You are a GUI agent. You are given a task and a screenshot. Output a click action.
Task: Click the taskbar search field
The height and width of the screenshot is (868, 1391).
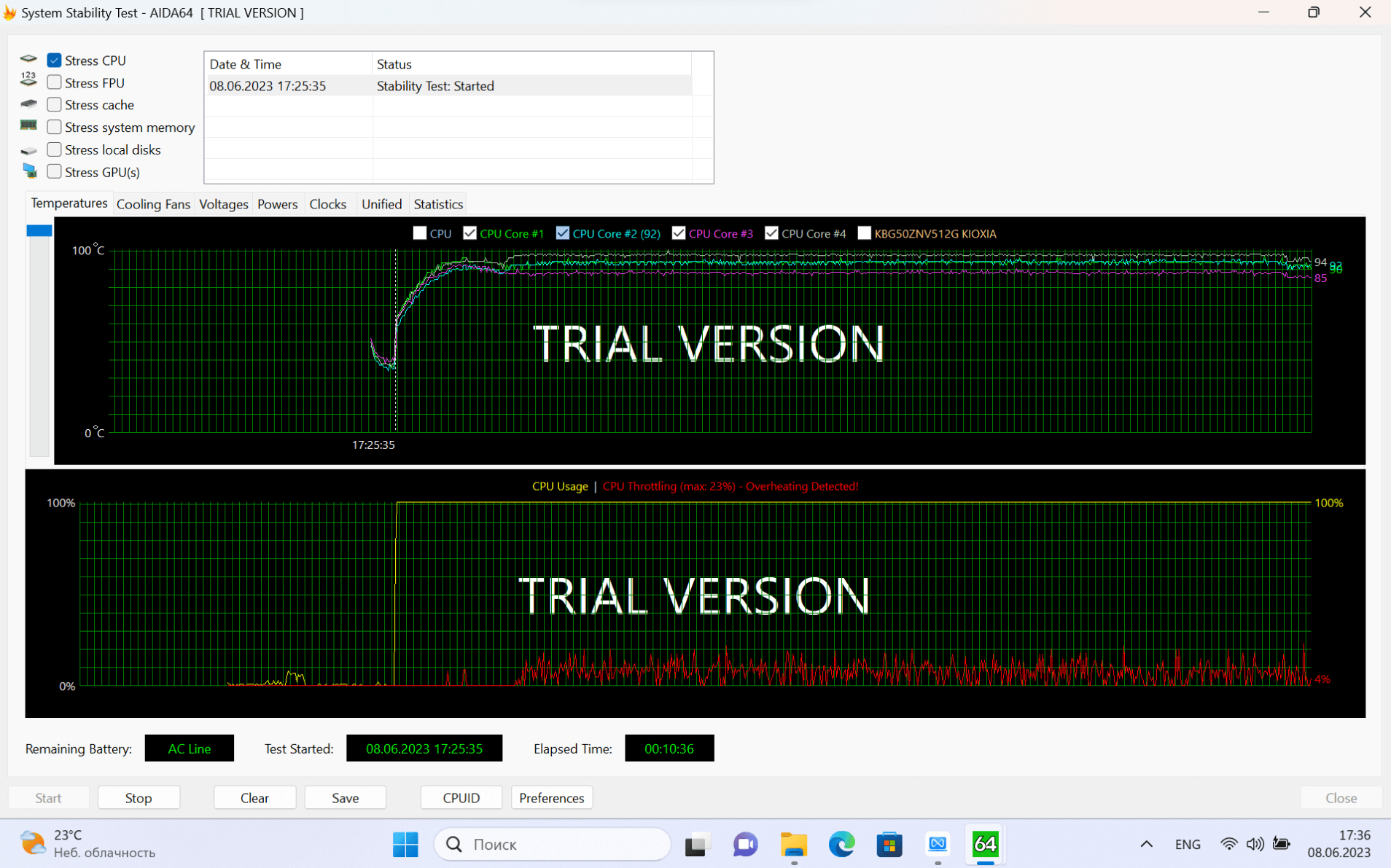[x=552, y=844]
